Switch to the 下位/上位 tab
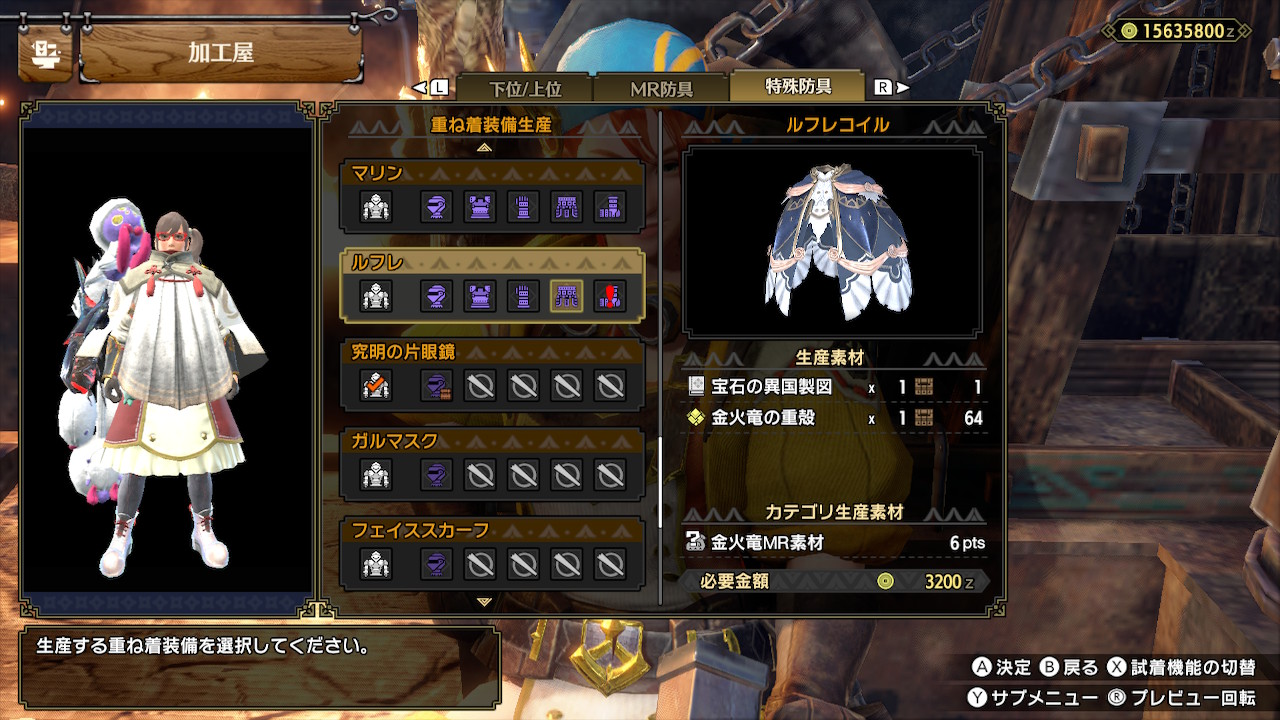The image size is (1280, 720). pyautogui.click(x=525, y=88)
